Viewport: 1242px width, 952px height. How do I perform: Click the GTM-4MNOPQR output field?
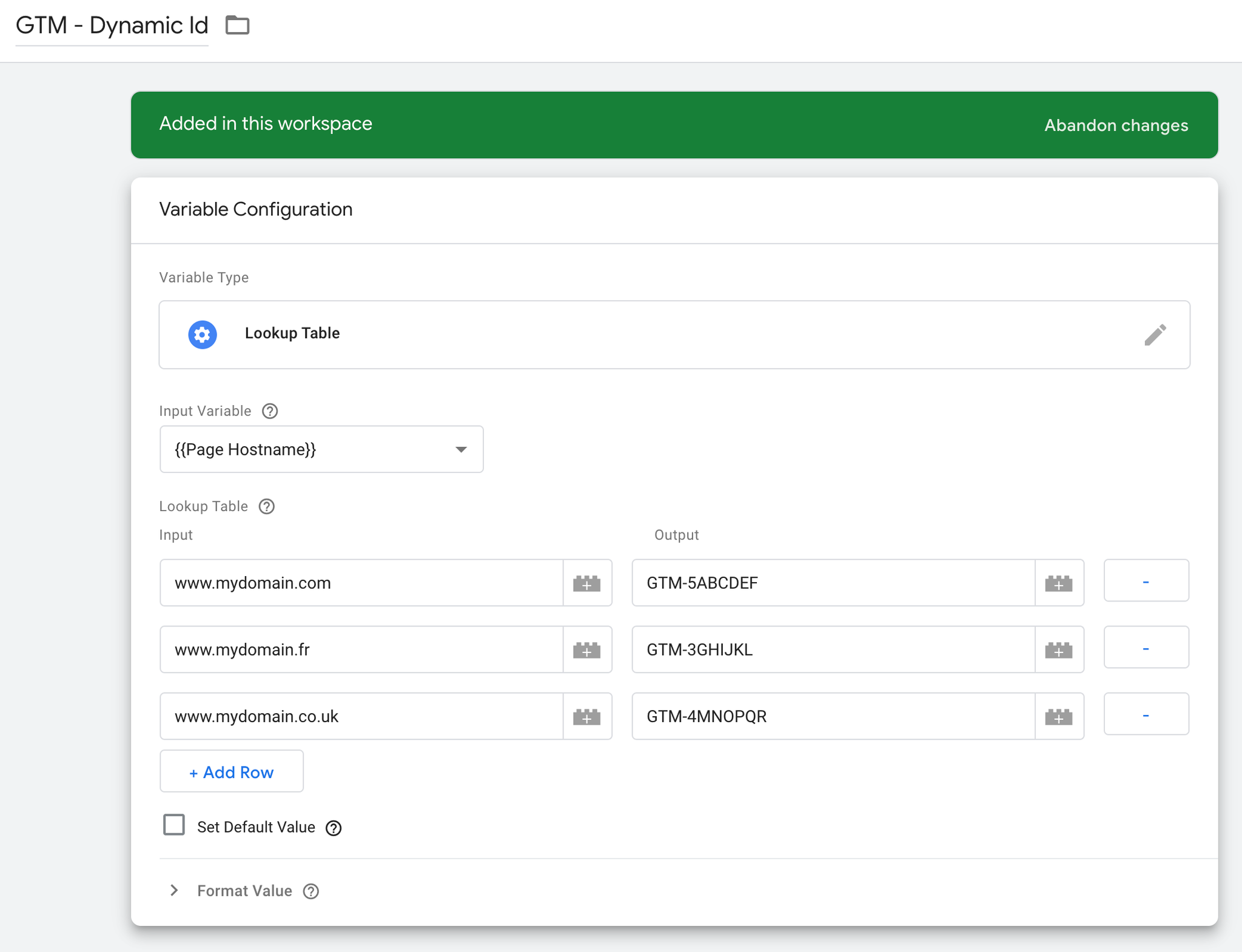click(833, 716)
